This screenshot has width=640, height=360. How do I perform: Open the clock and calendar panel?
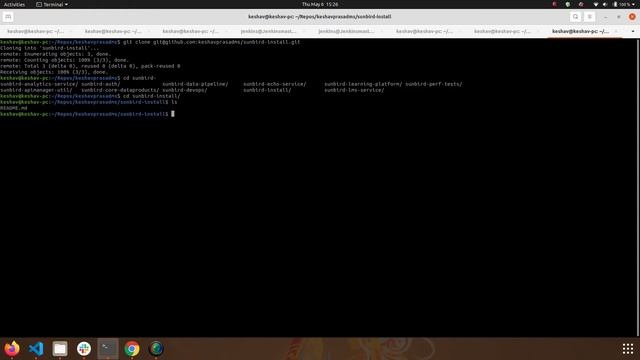(x=320, y=4)
